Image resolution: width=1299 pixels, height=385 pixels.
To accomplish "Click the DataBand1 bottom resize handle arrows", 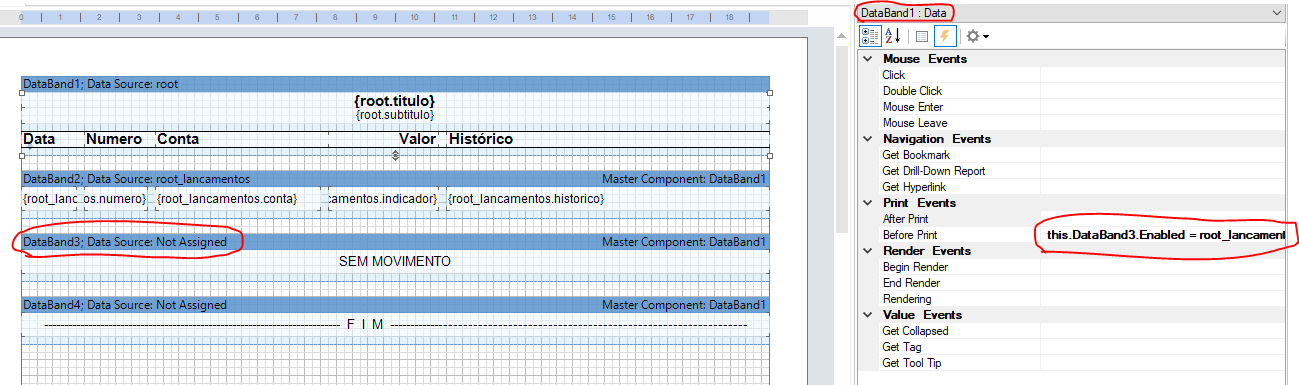I will click(x=396, y=155).
